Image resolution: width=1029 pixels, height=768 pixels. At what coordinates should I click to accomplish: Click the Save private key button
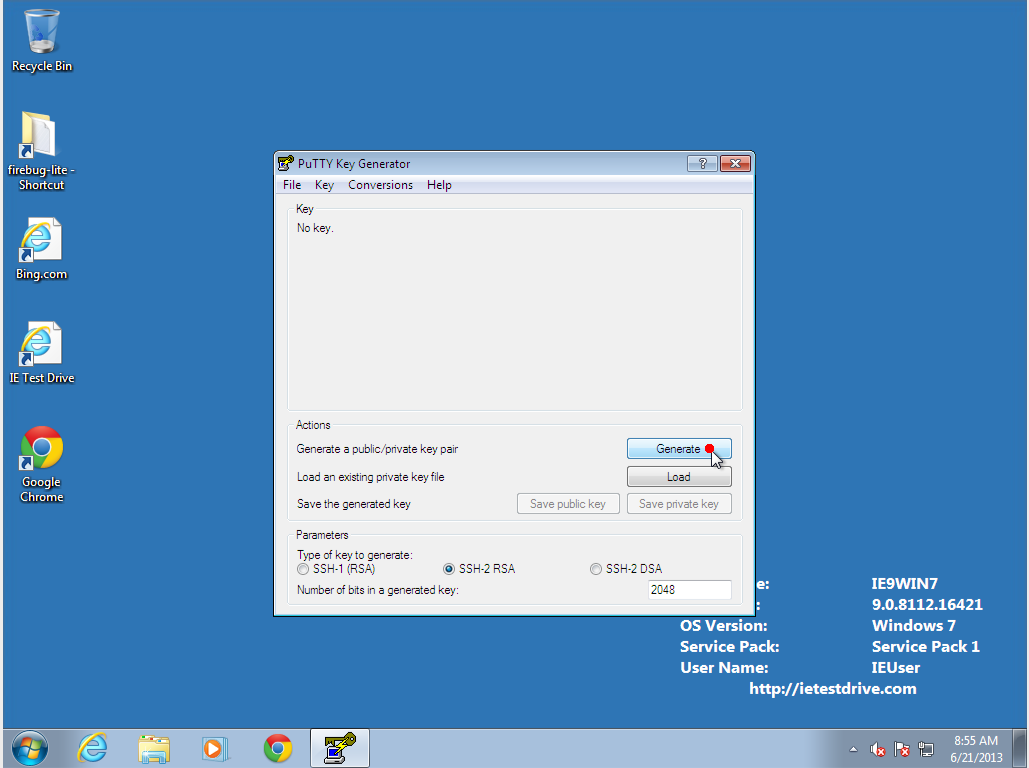pyautogui.click(x=679, y=504)
